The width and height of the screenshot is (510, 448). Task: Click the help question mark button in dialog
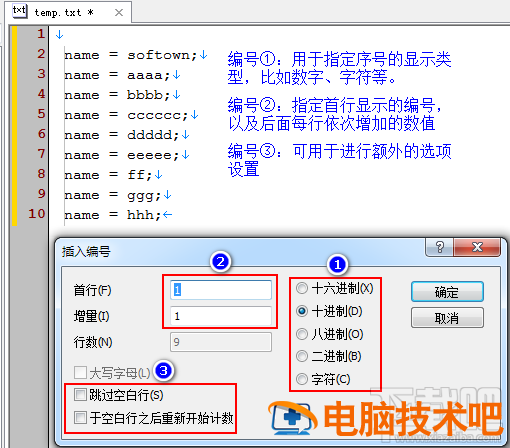(439, 247)
